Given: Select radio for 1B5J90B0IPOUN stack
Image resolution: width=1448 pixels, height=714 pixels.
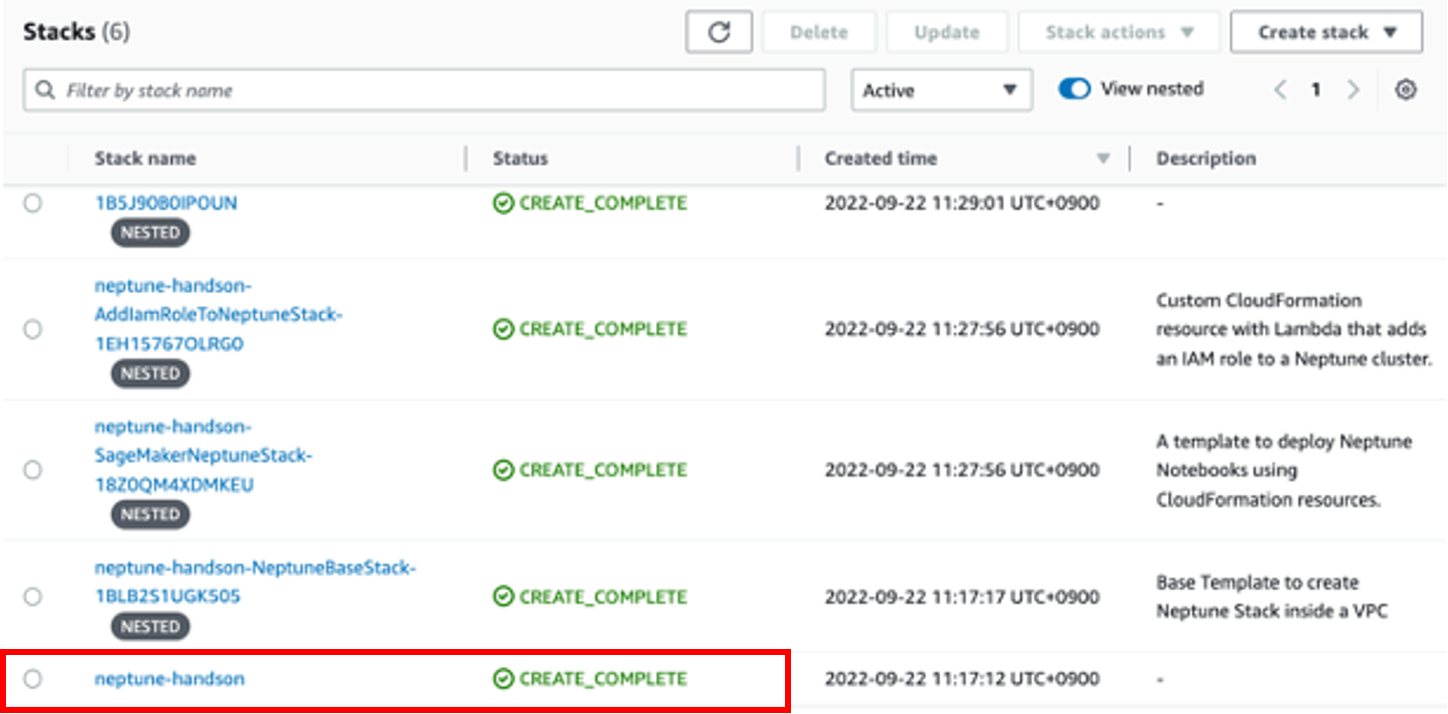Looking at the screenshot, I should tap(33, 203).
